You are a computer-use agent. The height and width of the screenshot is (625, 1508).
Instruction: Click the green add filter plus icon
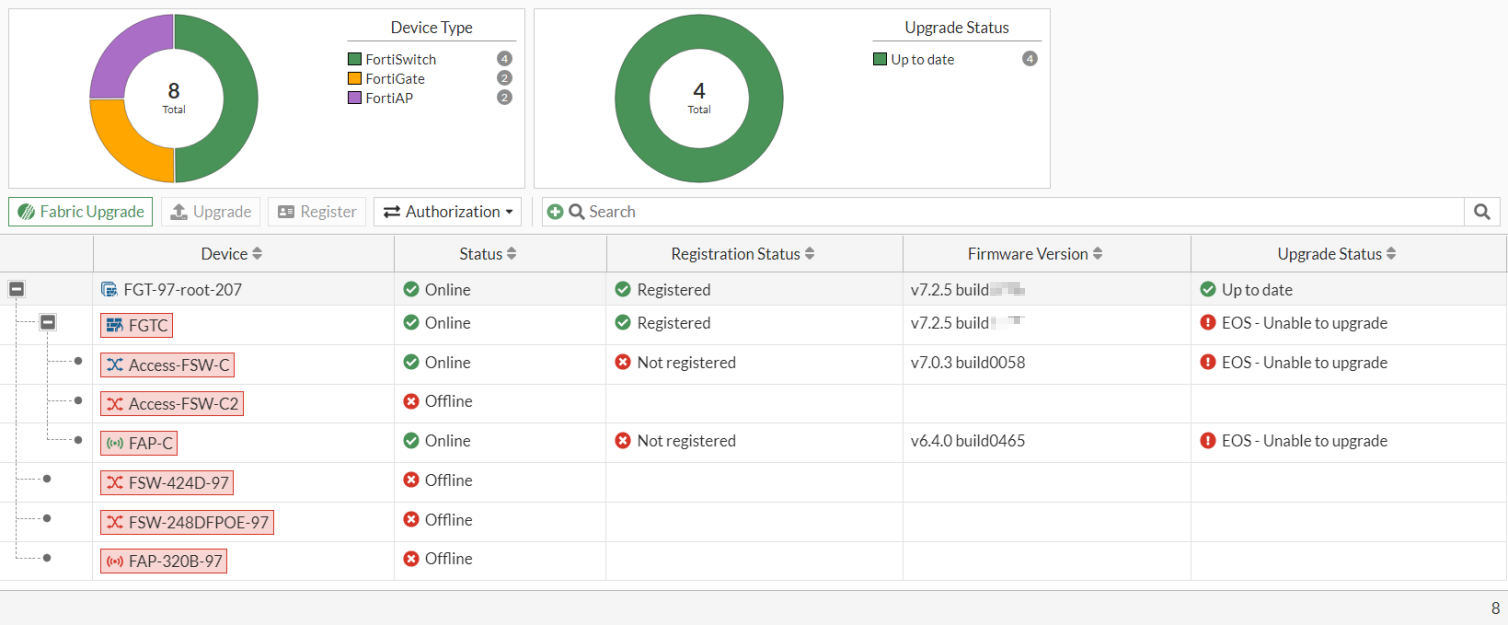pyautogui.click(x=555, y=212)
